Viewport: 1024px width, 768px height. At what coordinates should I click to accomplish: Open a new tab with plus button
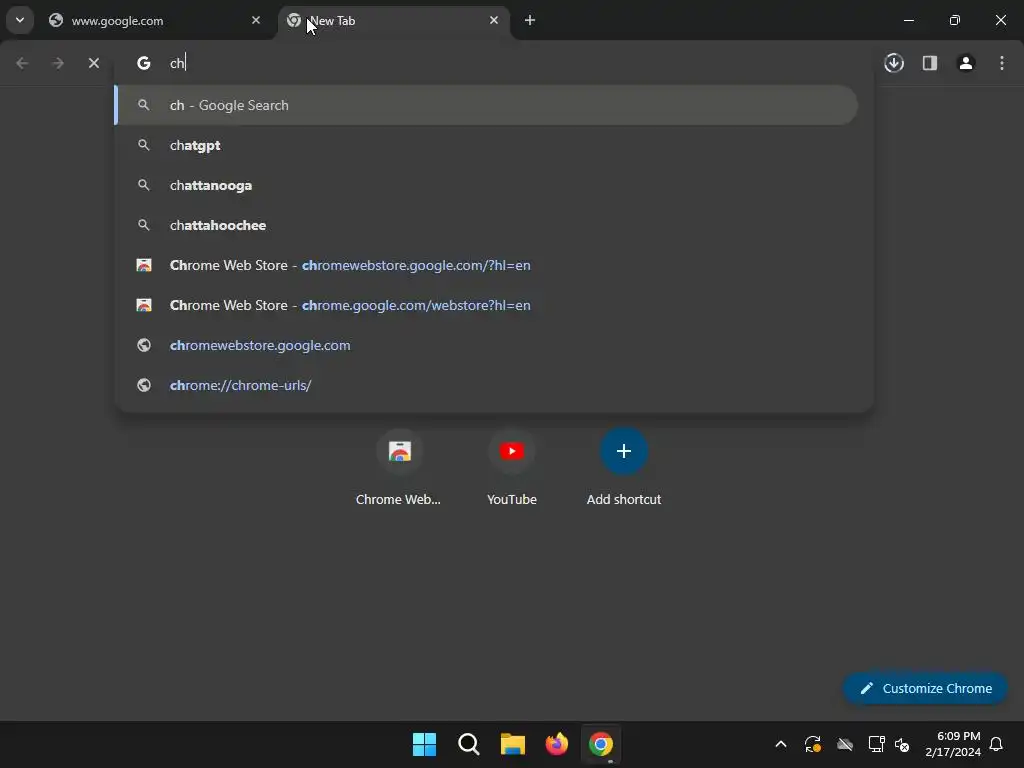pos(530,20)
